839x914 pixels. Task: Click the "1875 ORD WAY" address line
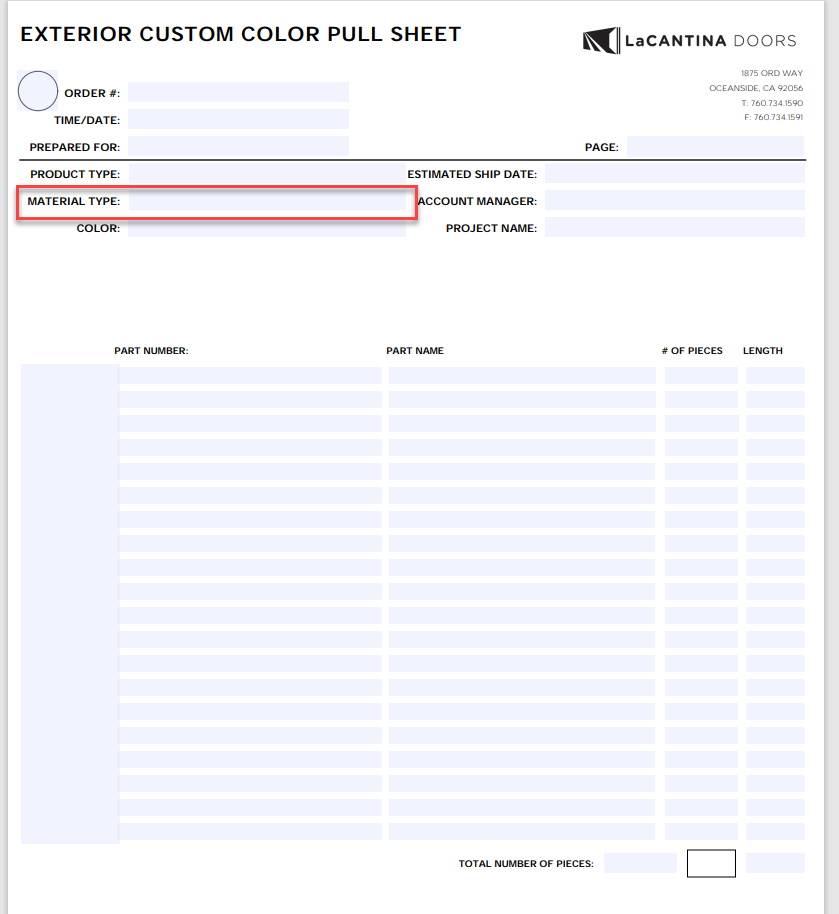(x=772, y=73)
